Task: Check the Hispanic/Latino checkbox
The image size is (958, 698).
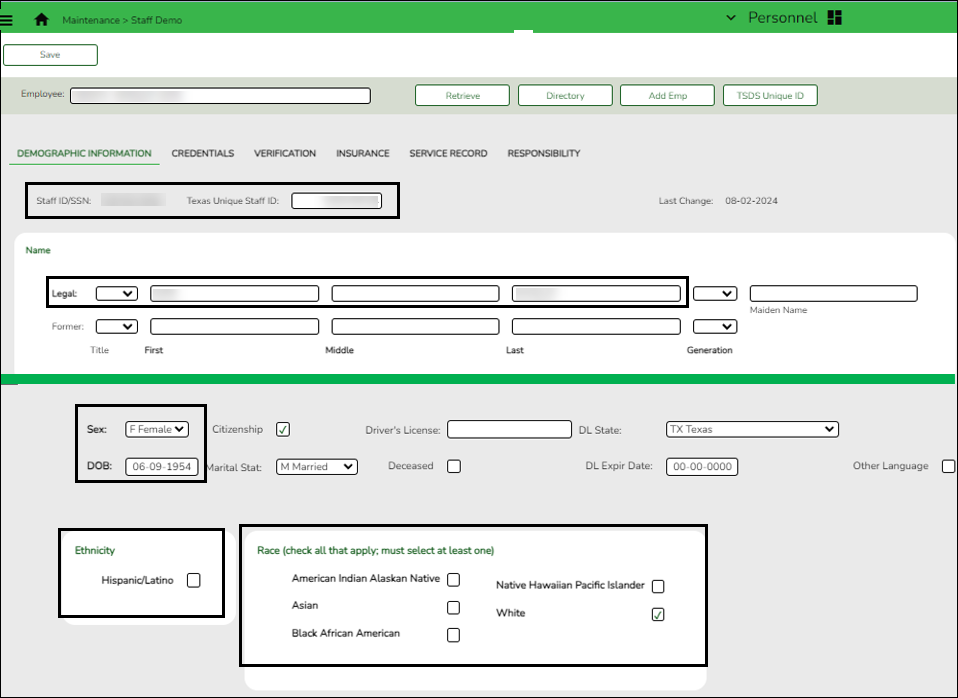Action: coord(194,579)
